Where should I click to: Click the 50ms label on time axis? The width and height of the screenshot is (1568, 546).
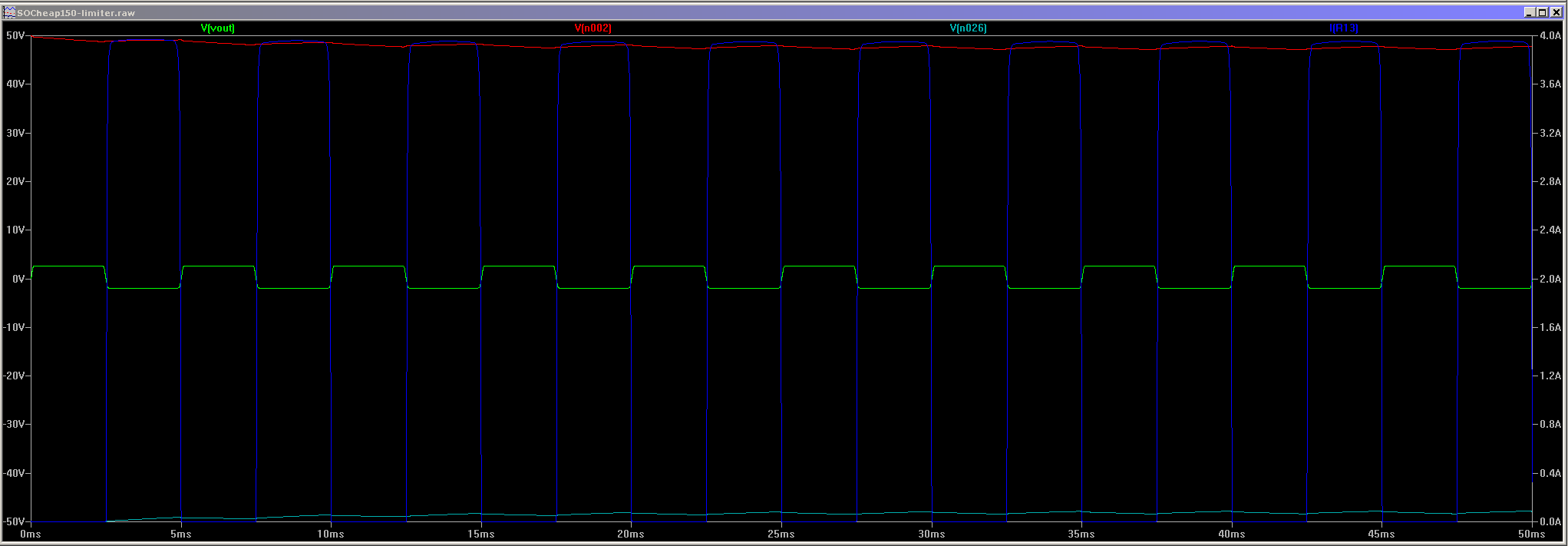click(x=1532, y=534)
